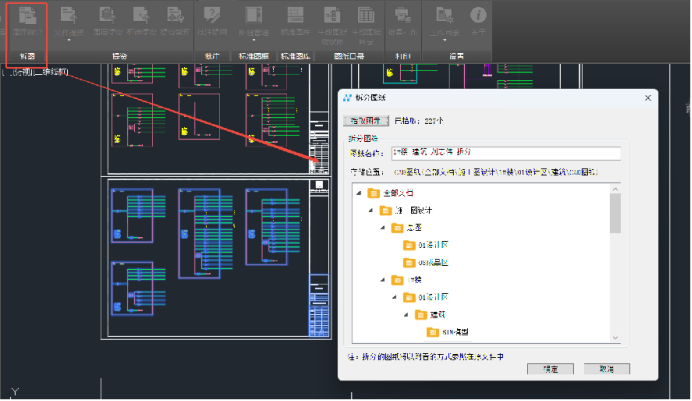This screenshot has width=692, height=401.
Task: Click the 拆分图纸 ribbon icon highlighted in red
Action: coord(30,18)
